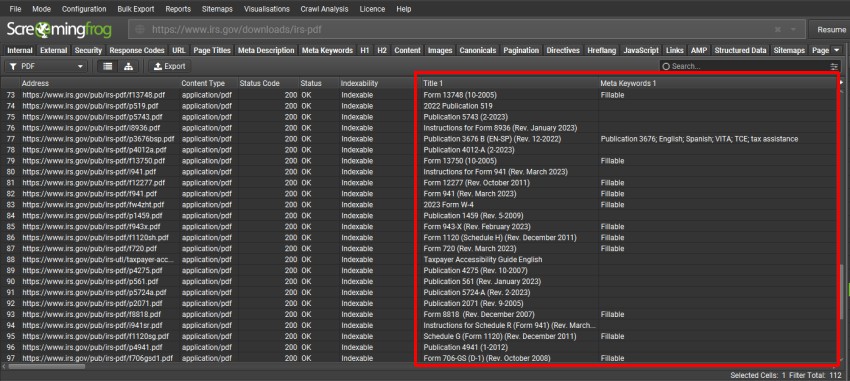This screenshot has width=850, height=381.
Task: Switch to the Structured Data tab
Action: click(740, 50)
